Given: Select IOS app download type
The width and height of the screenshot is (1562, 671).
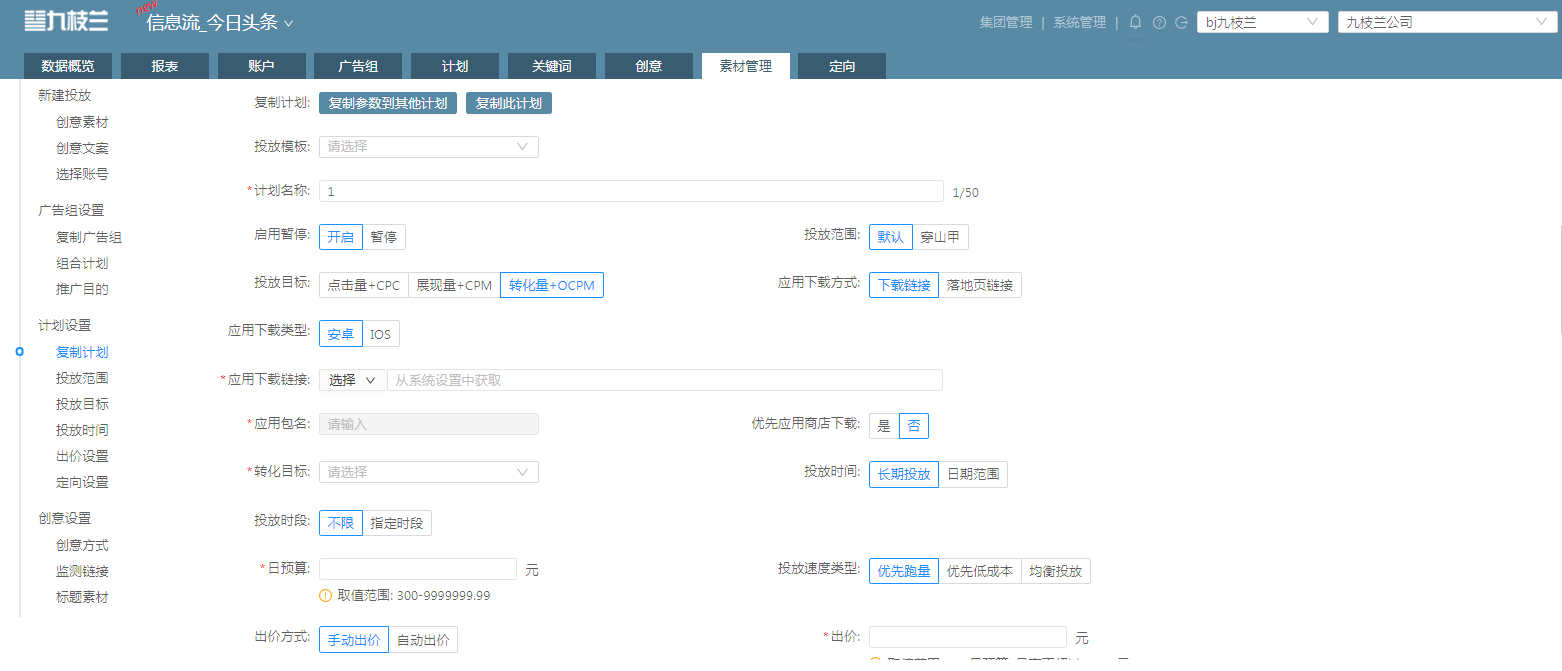Looking at the screenshot, I should tap(381, 334).
